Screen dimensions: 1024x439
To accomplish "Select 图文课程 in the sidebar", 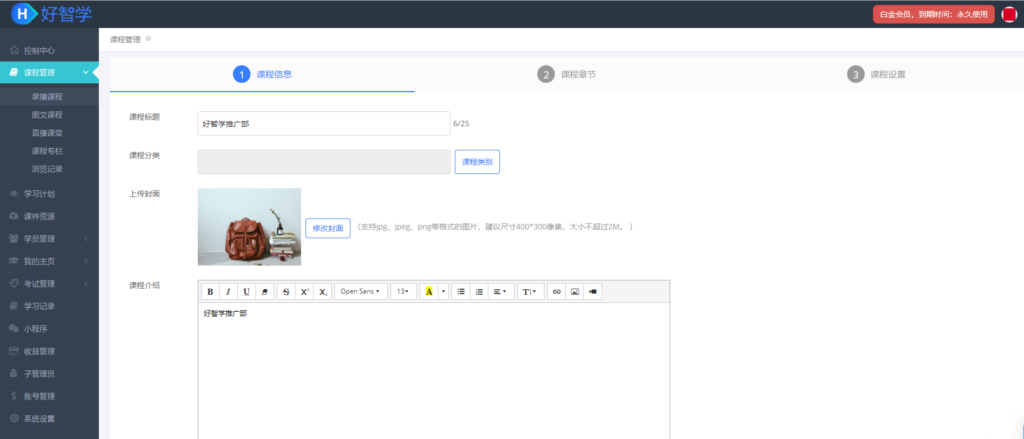I will pyautogui.click(x=47, y=114).
